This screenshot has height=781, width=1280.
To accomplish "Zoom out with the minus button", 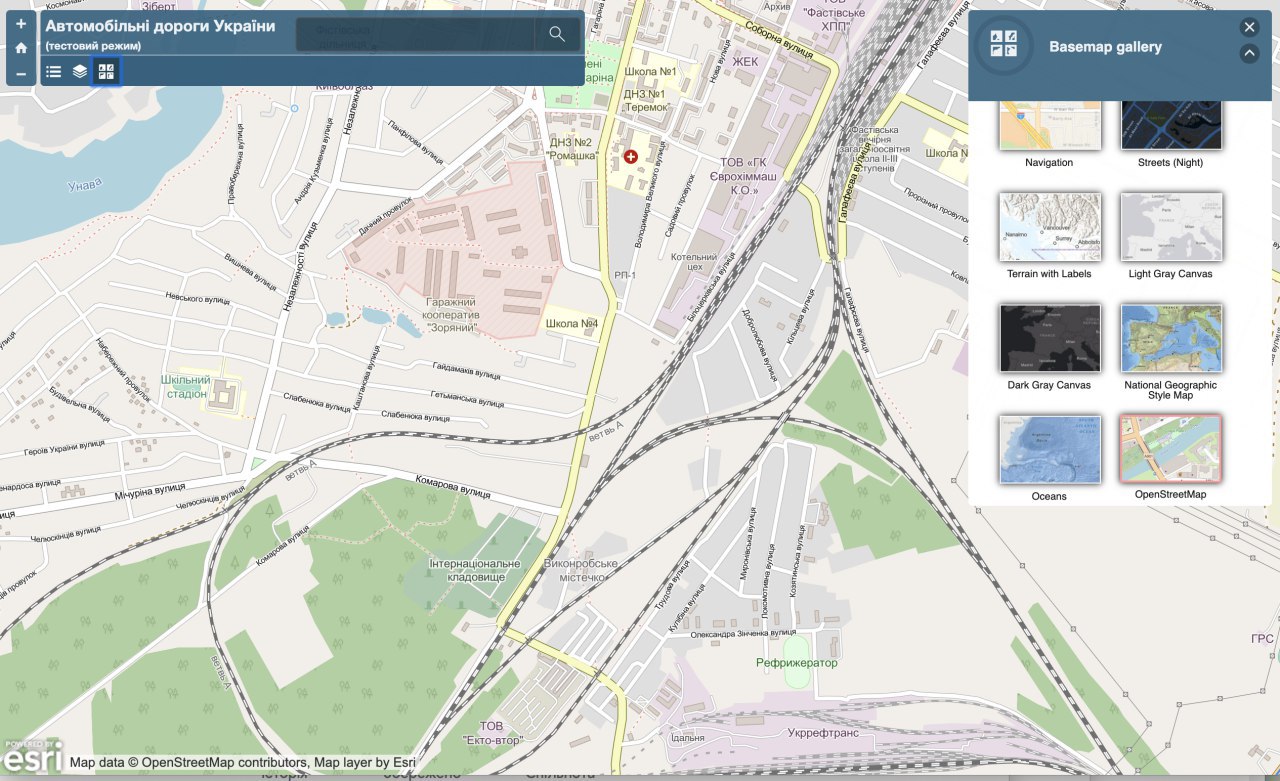I will [x=21, y=74].
